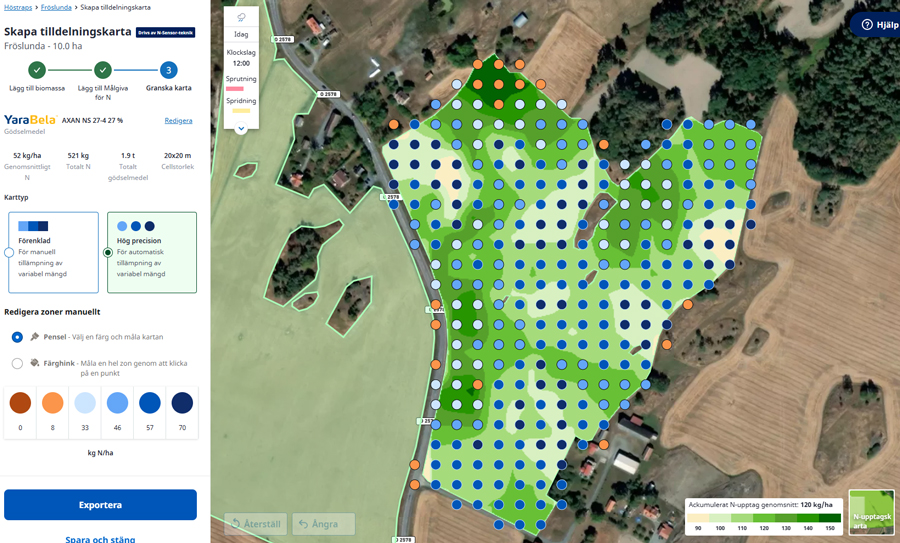Select the Hög precision map type radio

(x=108, y=253)
